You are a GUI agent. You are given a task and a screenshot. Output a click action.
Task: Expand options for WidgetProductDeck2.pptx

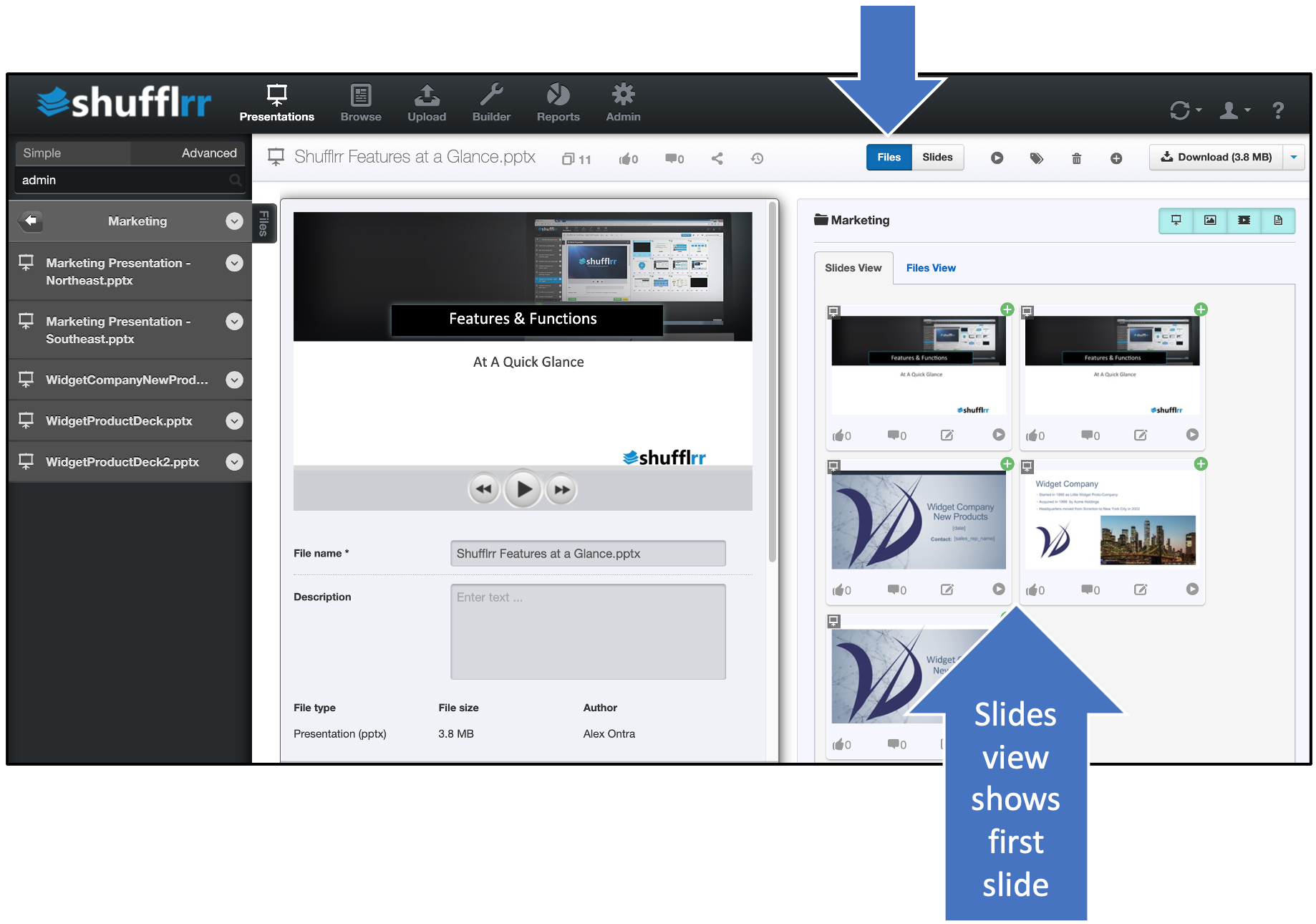[234, 462]
